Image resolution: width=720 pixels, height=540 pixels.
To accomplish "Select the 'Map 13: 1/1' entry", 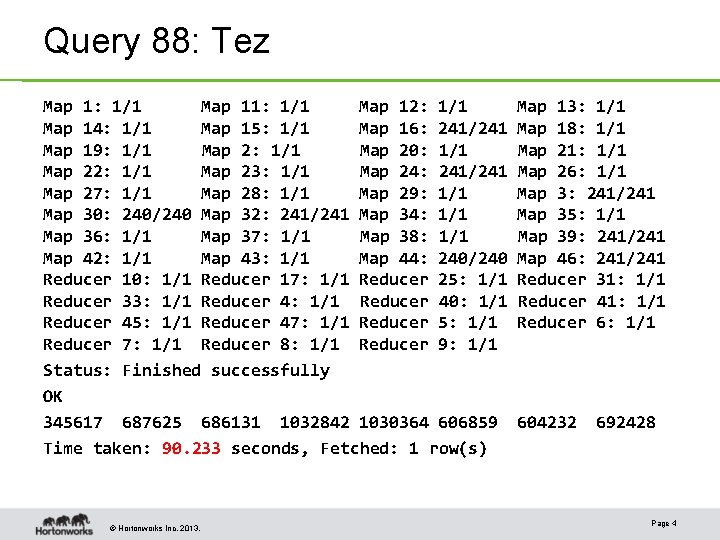I will [x=571, y=107].
